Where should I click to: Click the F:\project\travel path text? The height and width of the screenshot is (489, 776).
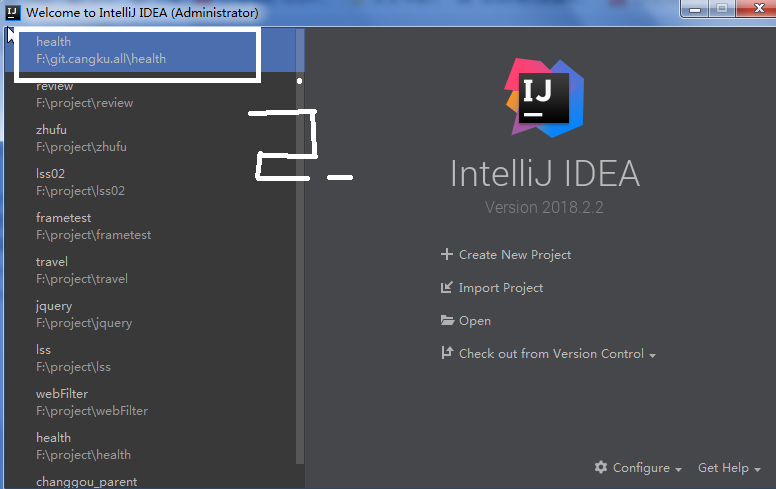(x=82, y=279)
